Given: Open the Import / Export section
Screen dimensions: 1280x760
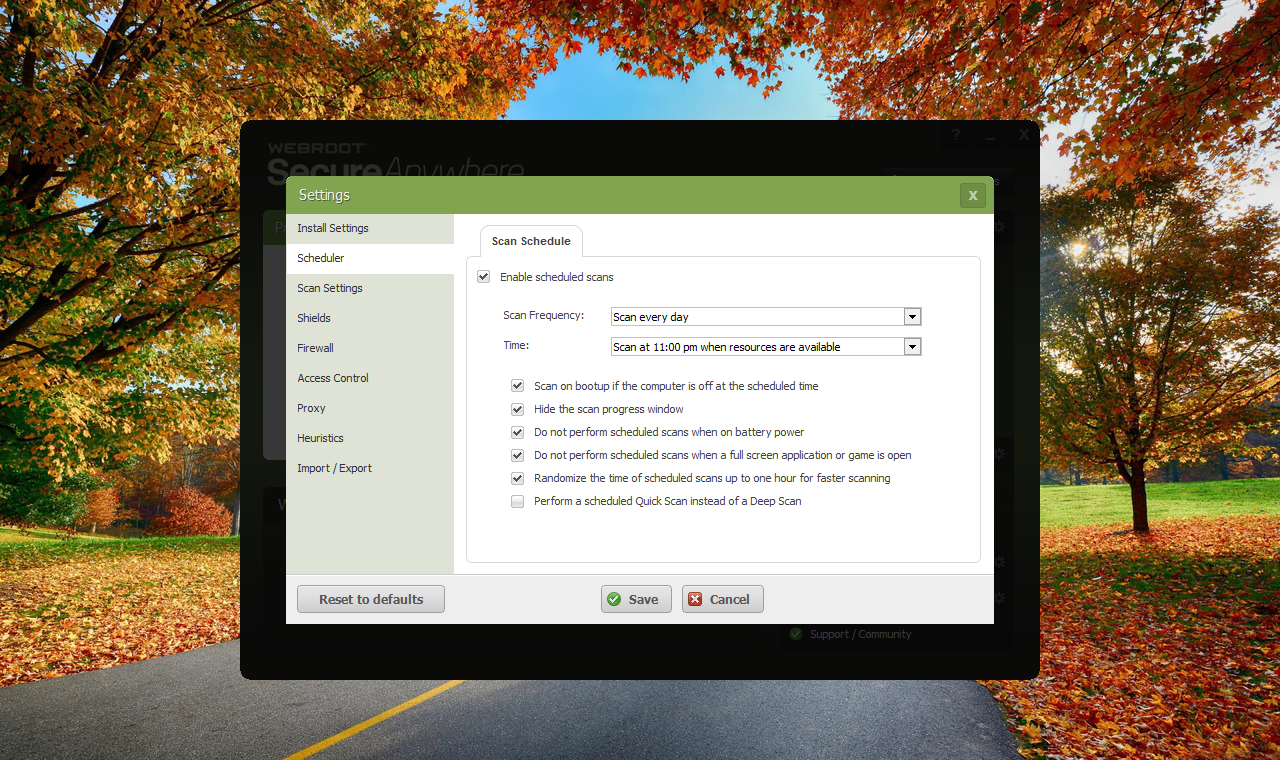Looking at the screenshot, I should point(334,468).
